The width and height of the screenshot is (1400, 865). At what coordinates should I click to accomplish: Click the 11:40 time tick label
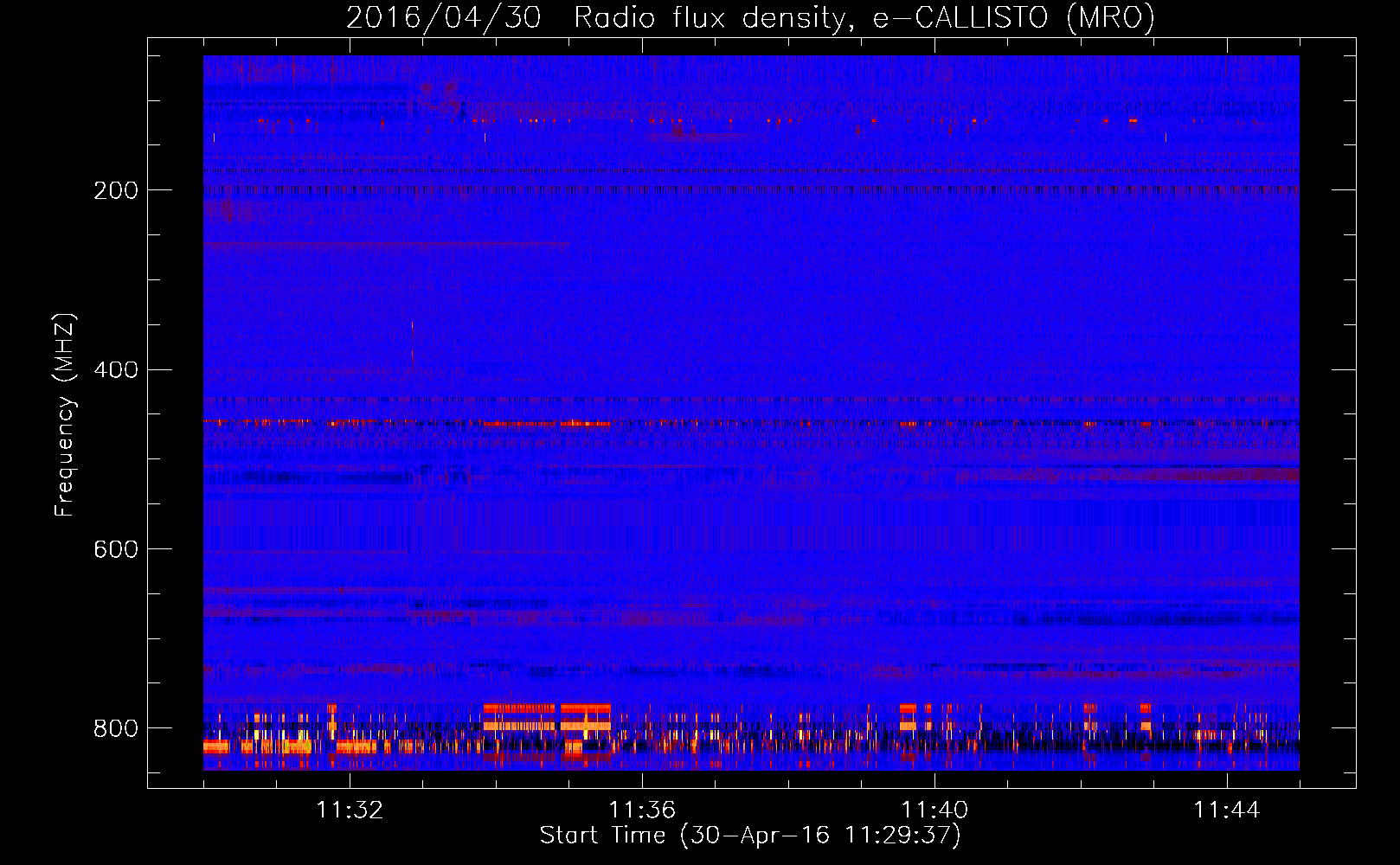934,811
